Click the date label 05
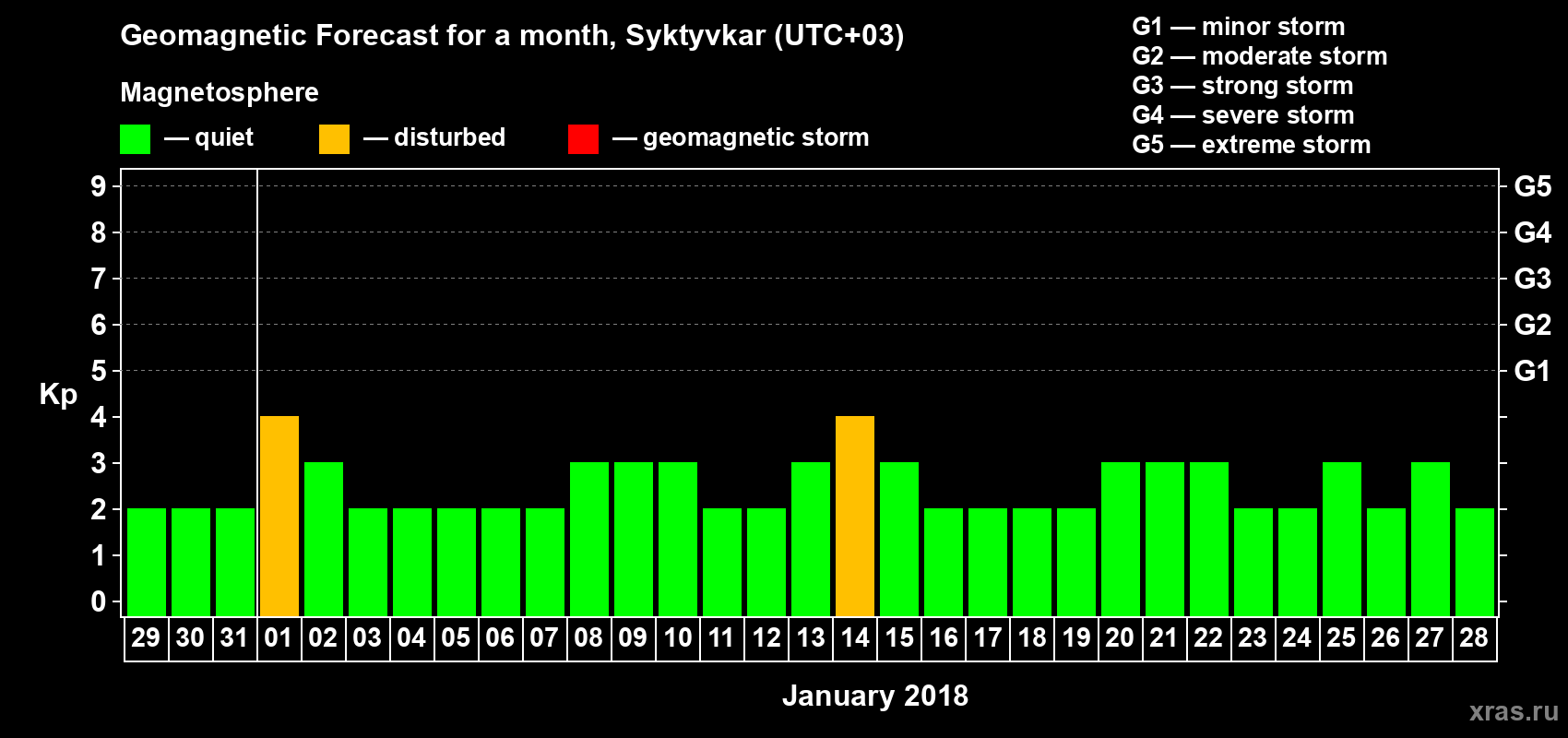 (x=456, y=637)
